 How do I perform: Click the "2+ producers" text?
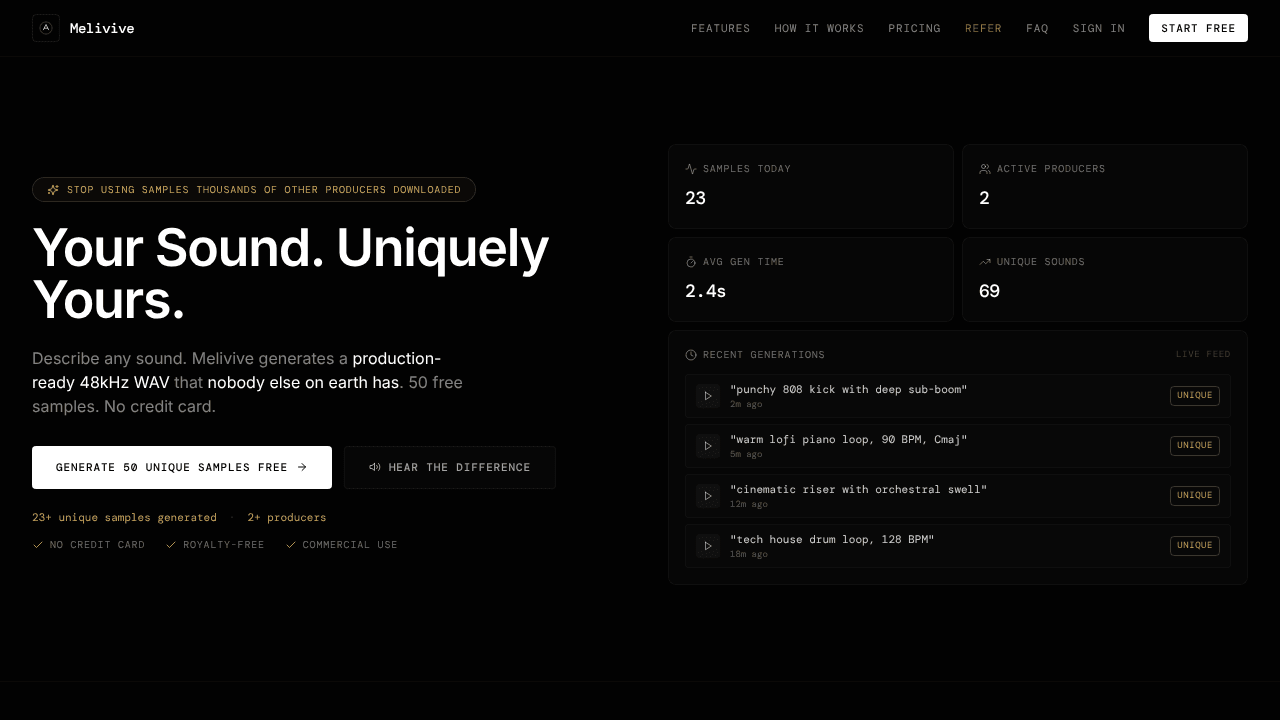(287, 518)
